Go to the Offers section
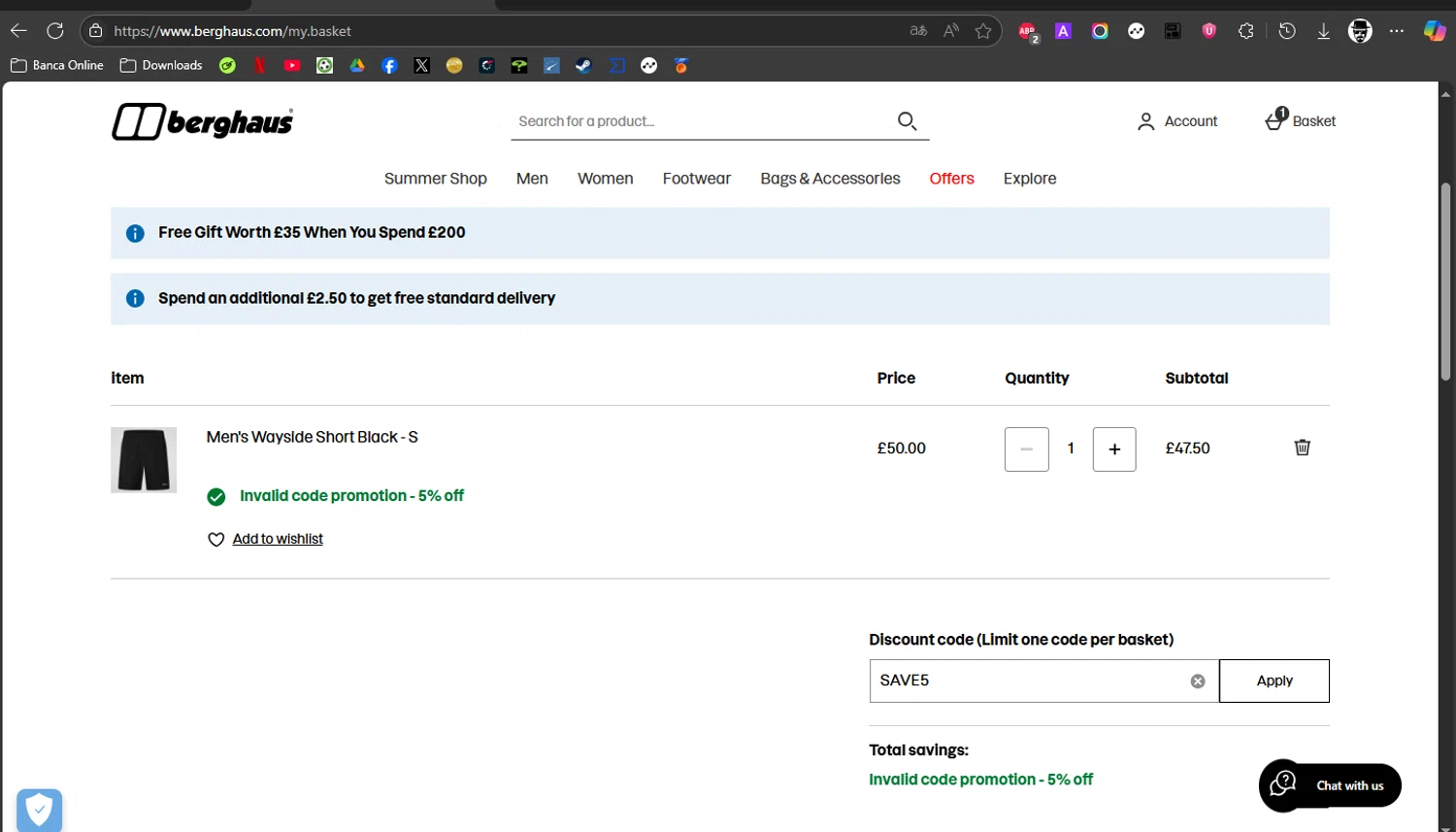The height and width of the screenshot is (832, 1456). pos(951,179)
